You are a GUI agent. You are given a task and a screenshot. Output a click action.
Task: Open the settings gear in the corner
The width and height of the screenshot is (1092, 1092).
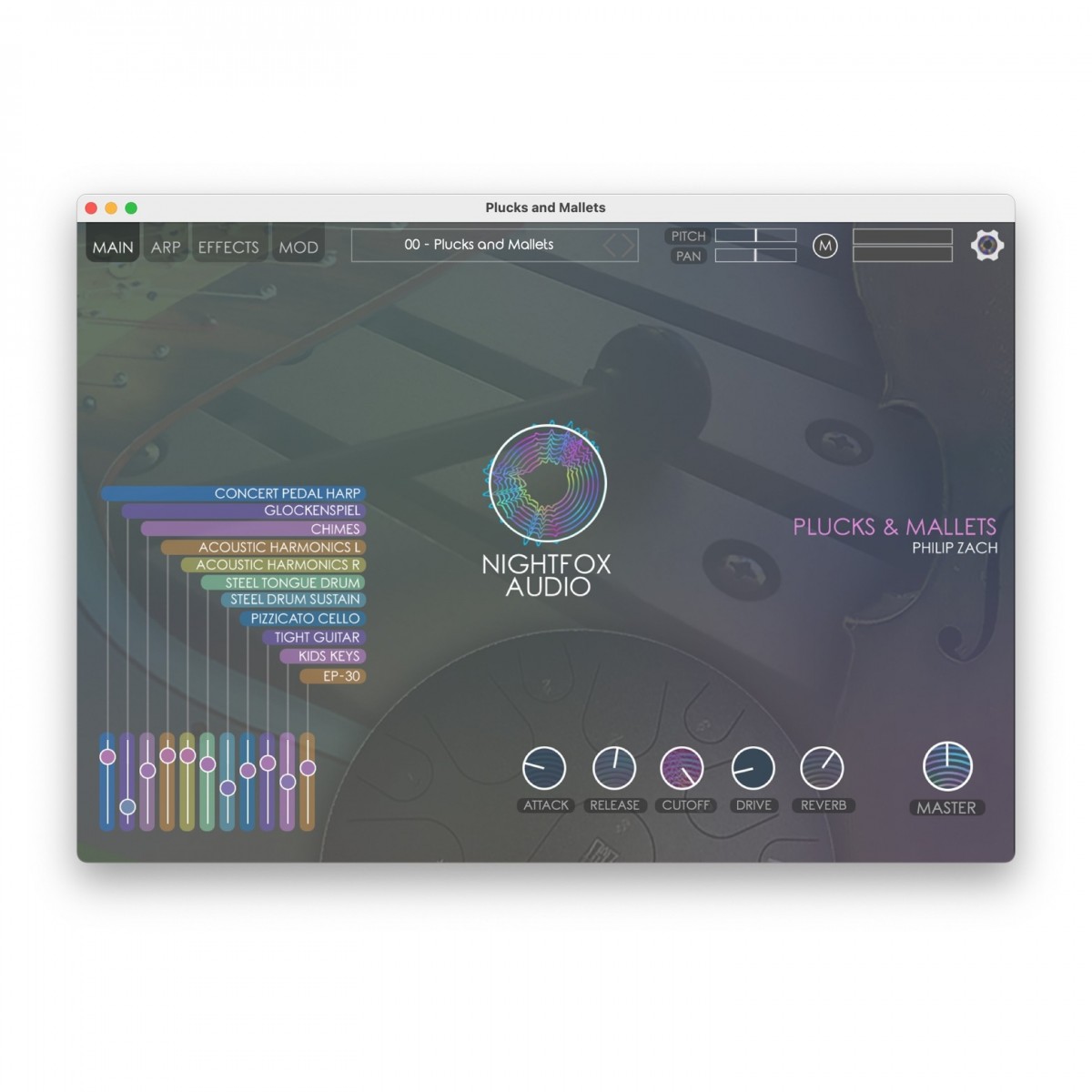click(x=987, y=246)
